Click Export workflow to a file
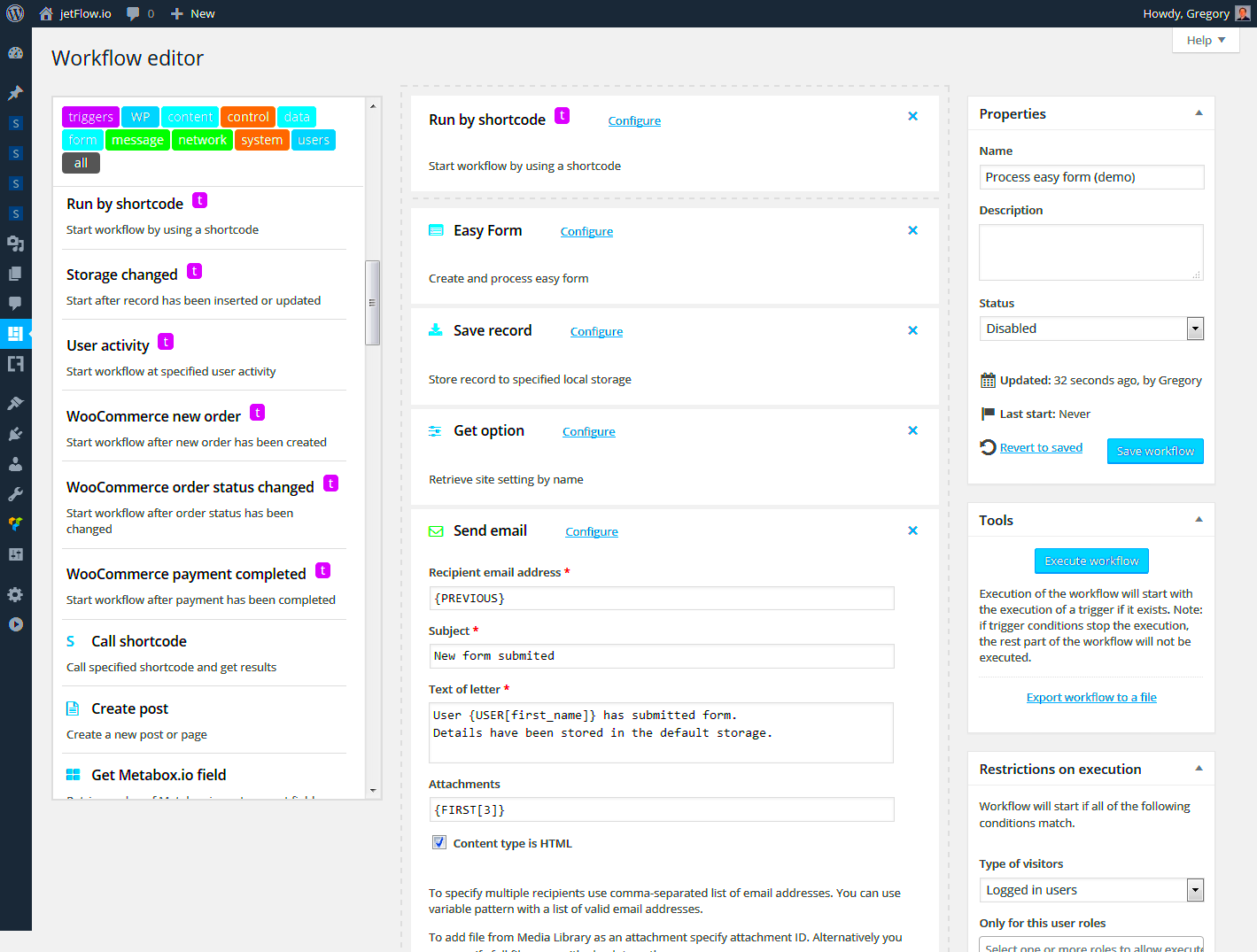The height and width of the screenshot is (952, 1257). point(1091,697)
